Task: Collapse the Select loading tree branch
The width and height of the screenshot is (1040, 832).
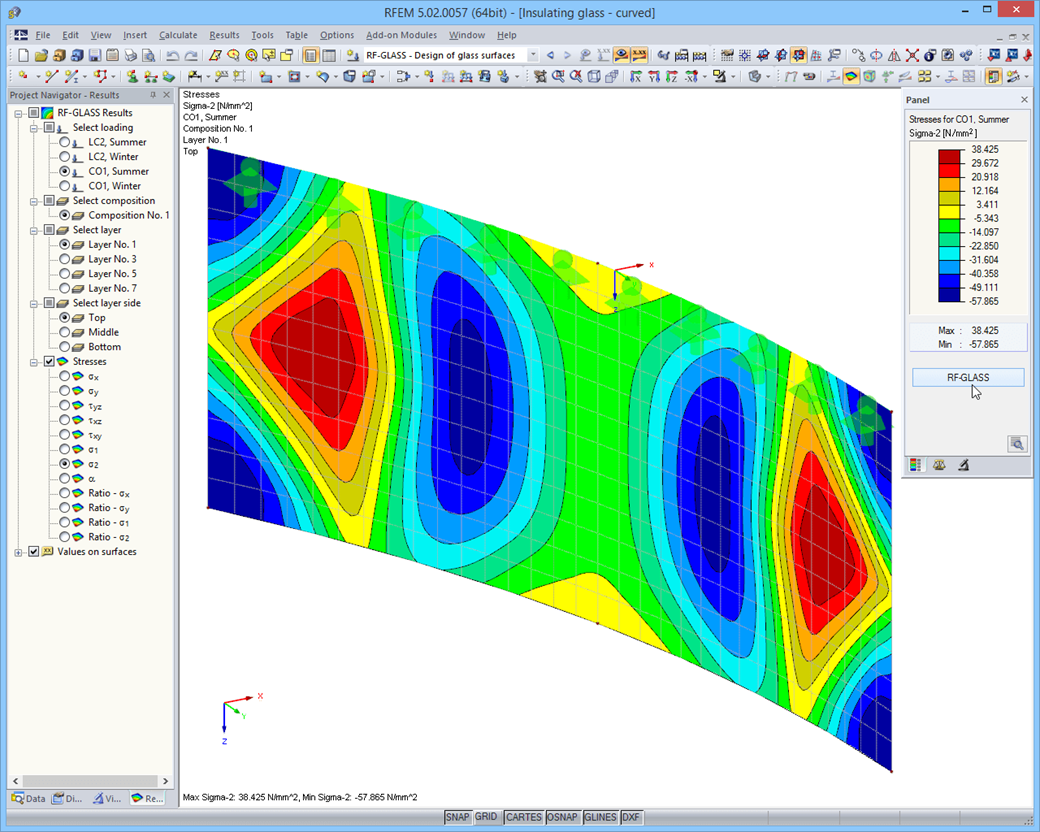Action: pyautogui.click(x=34, y=127)
